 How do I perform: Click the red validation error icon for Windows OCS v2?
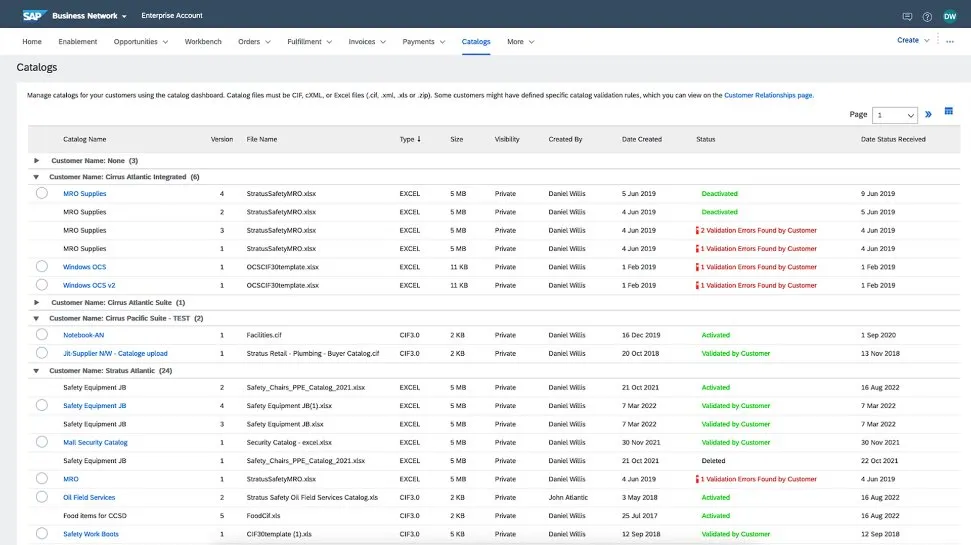coord(698,285)
